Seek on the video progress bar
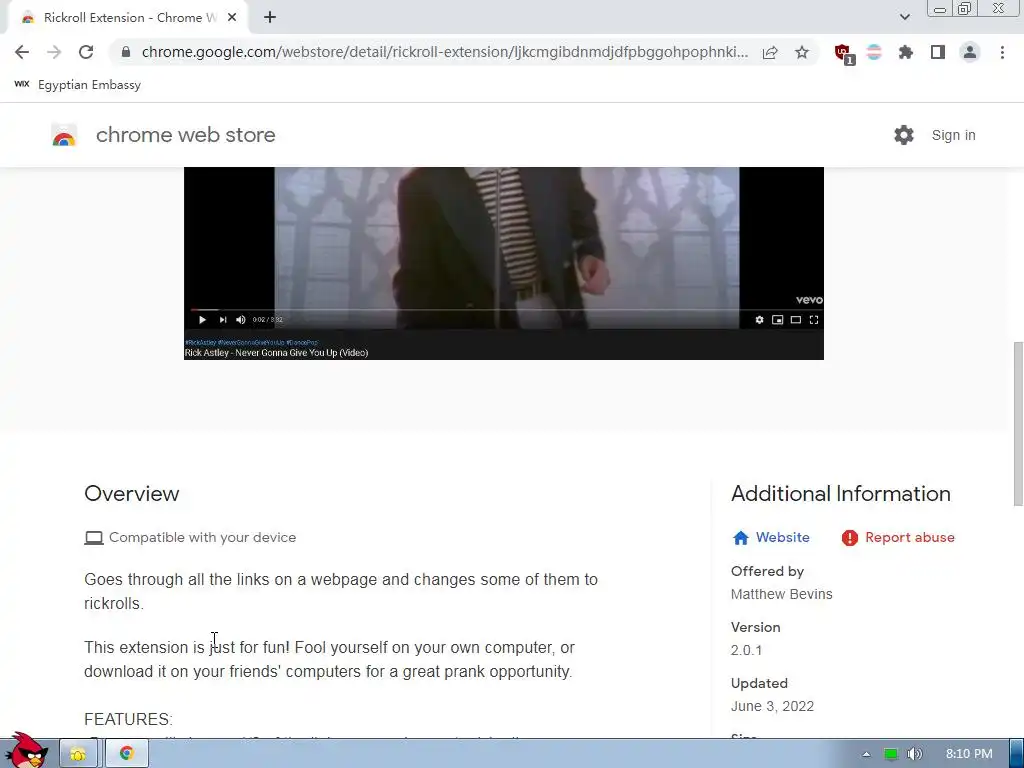 [x=504, y=310]
